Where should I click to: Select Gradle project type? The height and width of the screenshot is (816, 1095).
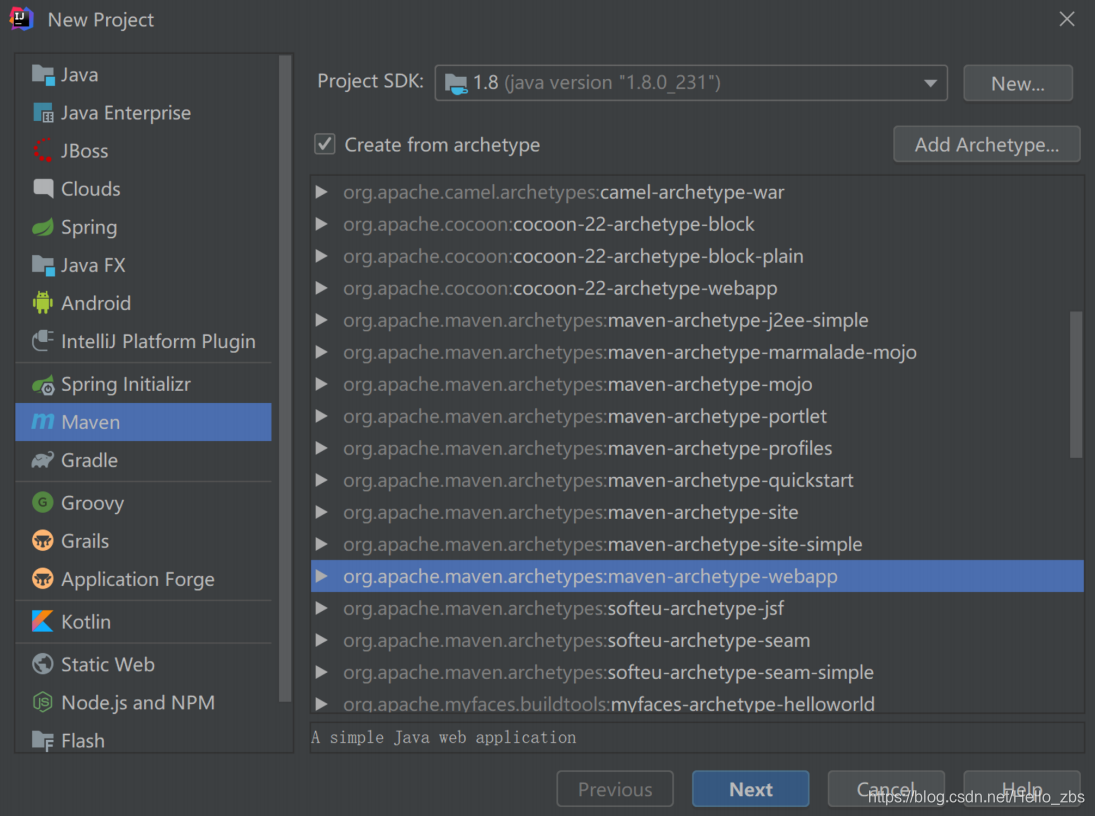[143, 460]
